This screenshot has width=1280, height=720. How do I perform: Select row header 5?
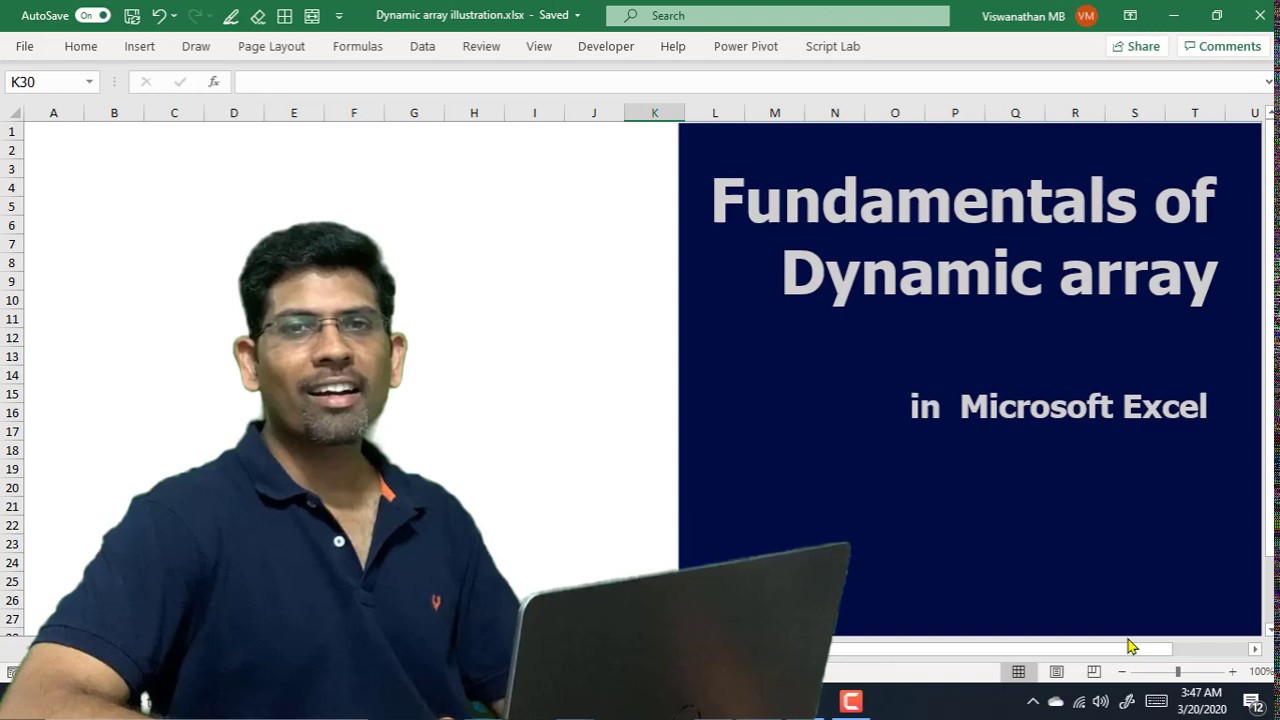click(12, 207)
